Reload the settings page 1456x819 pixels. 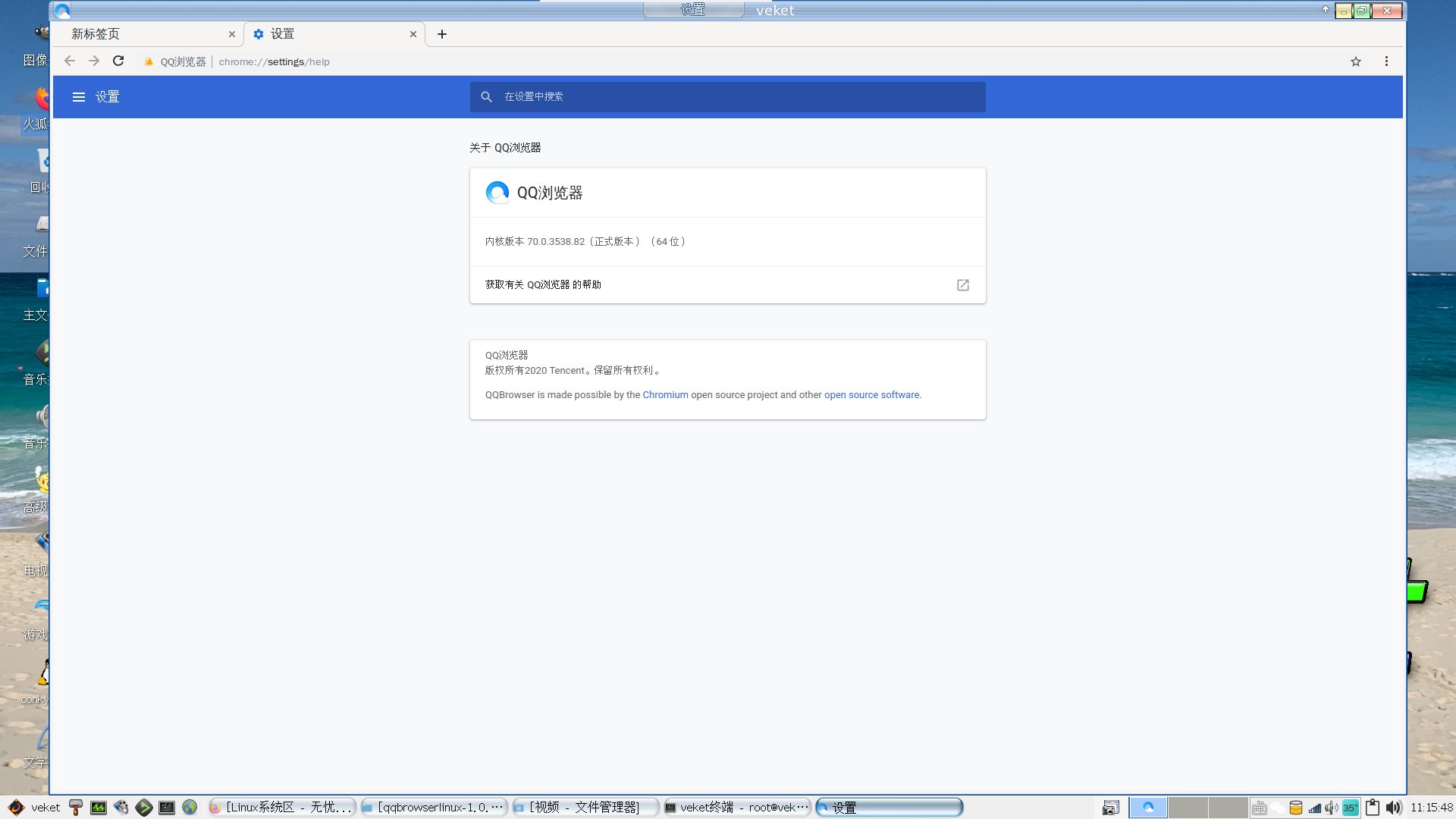[118, 61]
